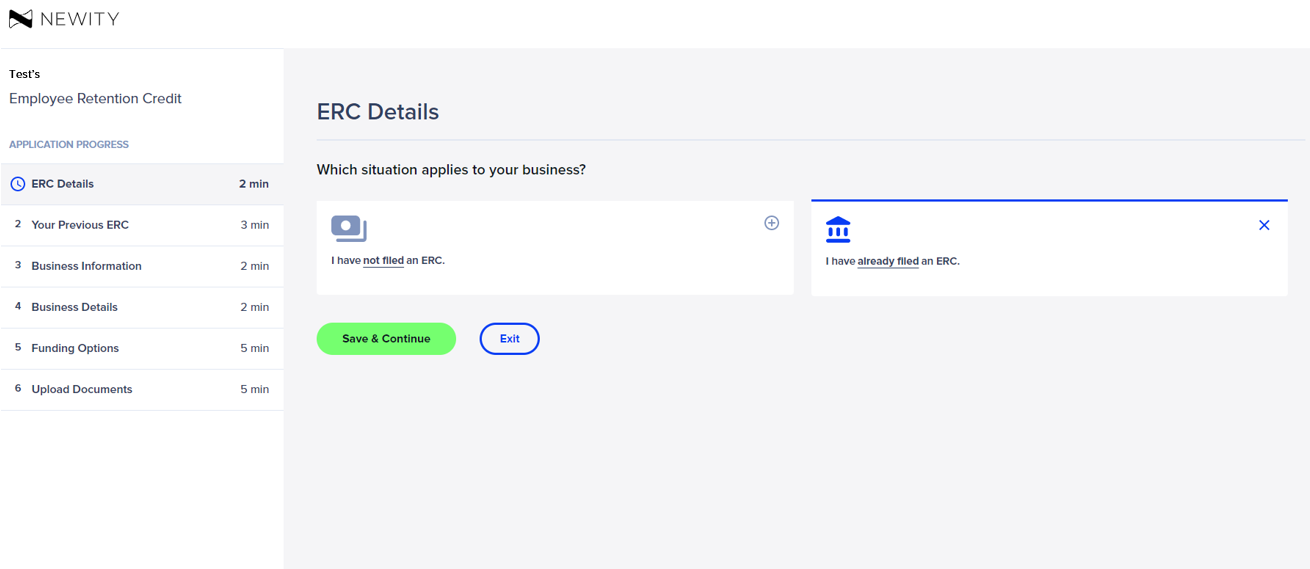Go to Your Previous ERC step
This screenshot has width=1310, height=569.
click(x=142, y=225)
